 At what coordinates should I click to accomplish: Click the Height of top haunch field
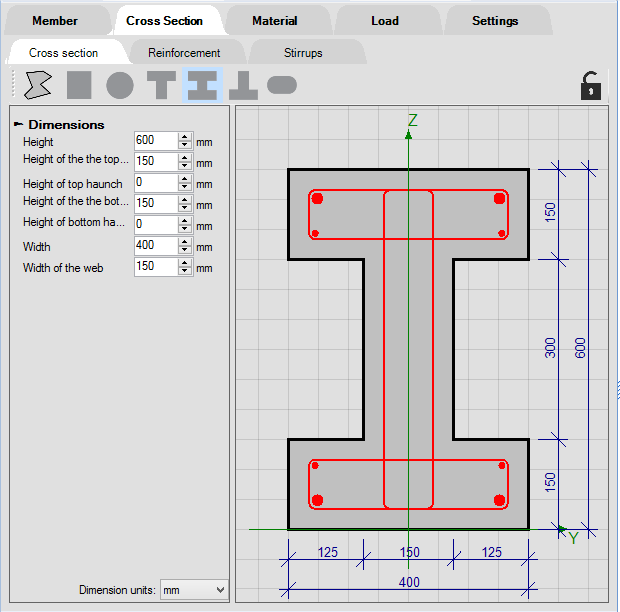[156, 183]
